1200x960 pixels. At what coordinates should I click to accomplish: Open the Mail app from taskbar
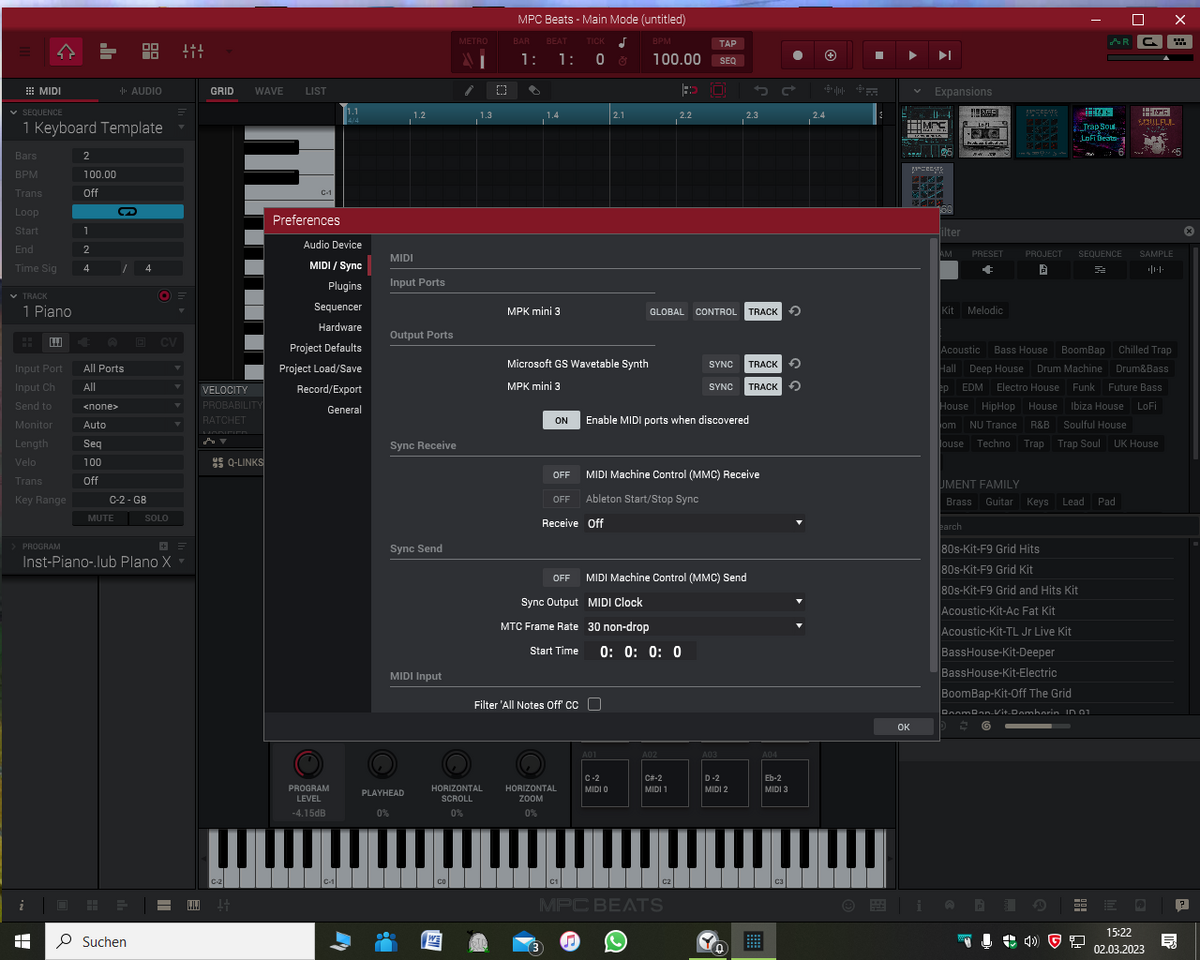coord(525,941)
